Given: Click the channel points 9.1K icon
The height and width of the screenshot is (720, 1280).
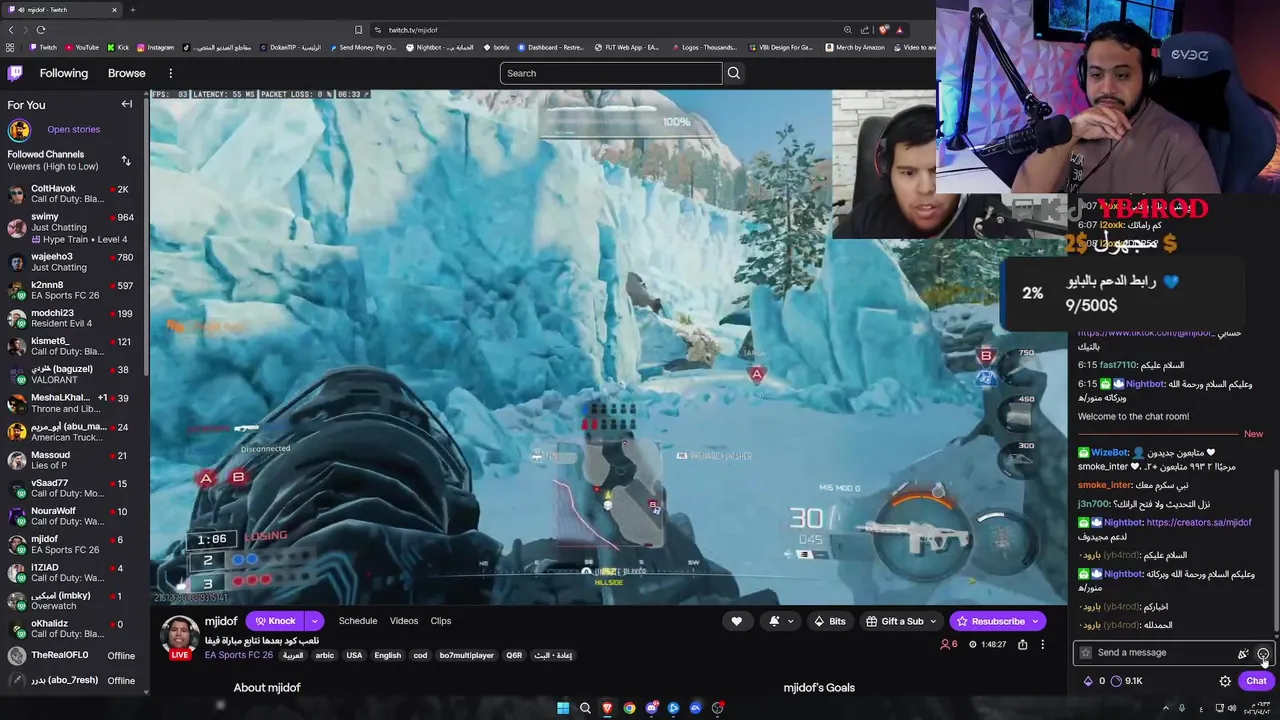Looking at the screenshot, I should pos(1116,681).
